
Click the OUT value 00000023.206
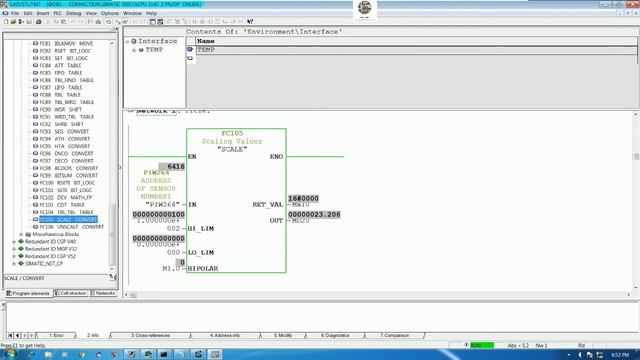click(314, 215)
